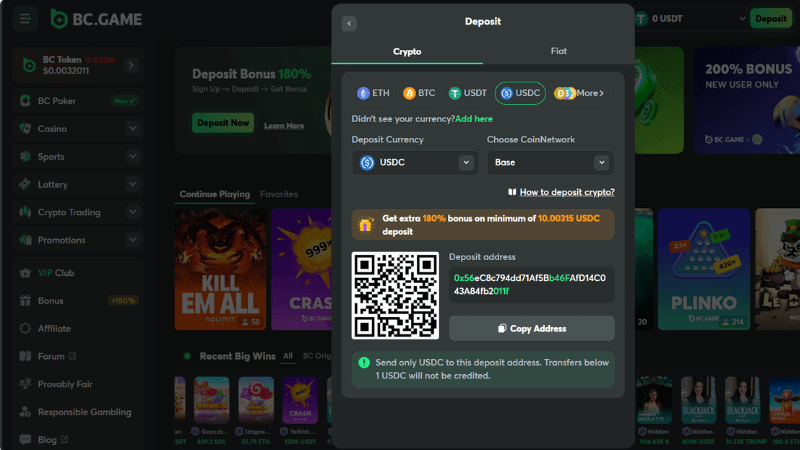Select the Favorites tab
800x450 pixels.
[279, 194]
